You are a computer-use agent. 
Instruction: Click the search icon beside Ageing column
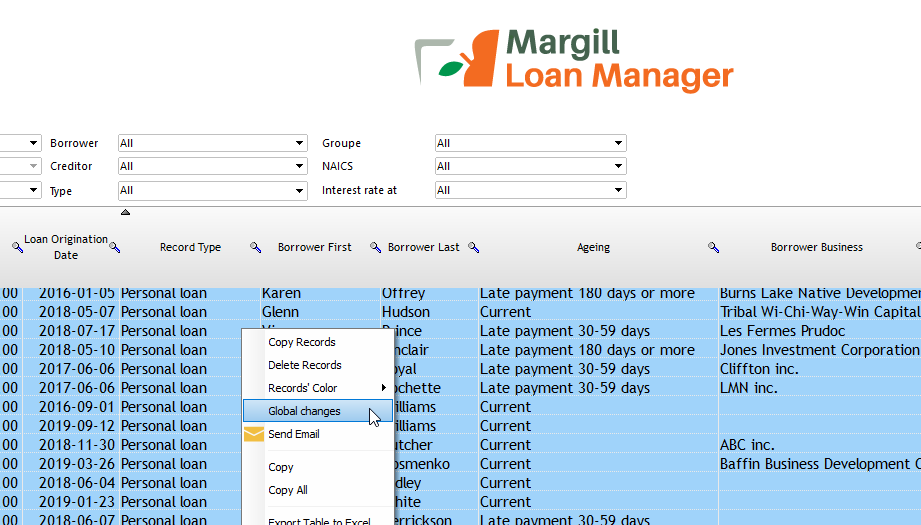click(x=713, y=247)
